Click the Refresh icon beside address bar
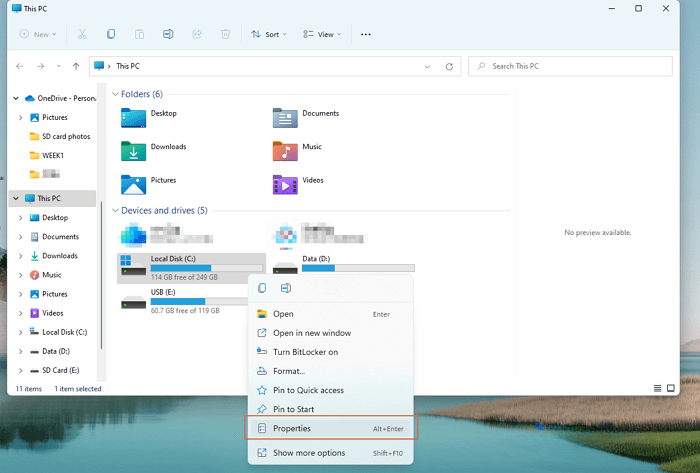This screenshot has height=473, width=700. coord(449,67)
